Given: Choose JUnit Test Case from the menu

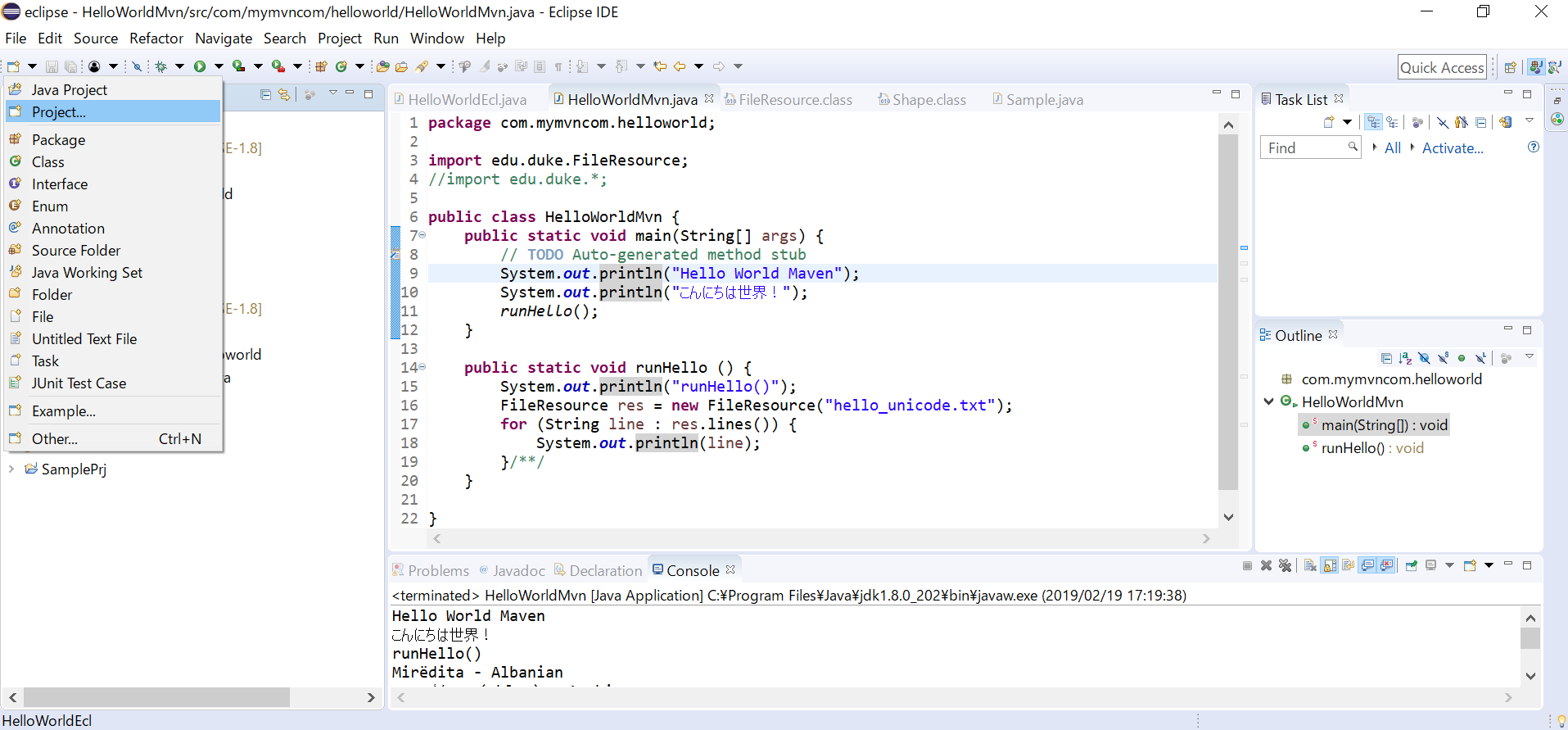Looking at the screenshot, I should tap(114, 383).
